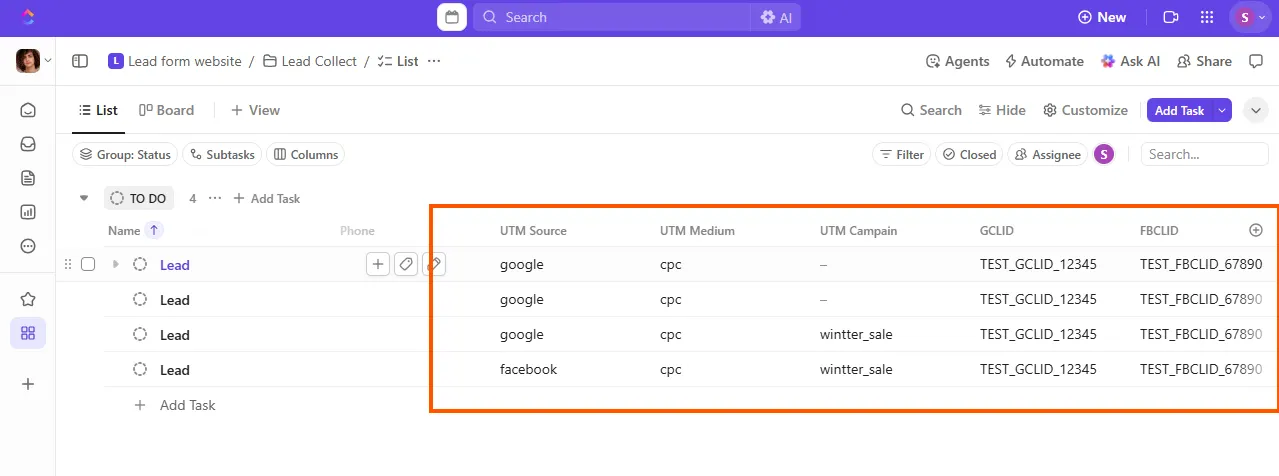Screen dimensions: 1279x476
Task: Click the sidebar plus icon
Action: (x=28, y=384)
